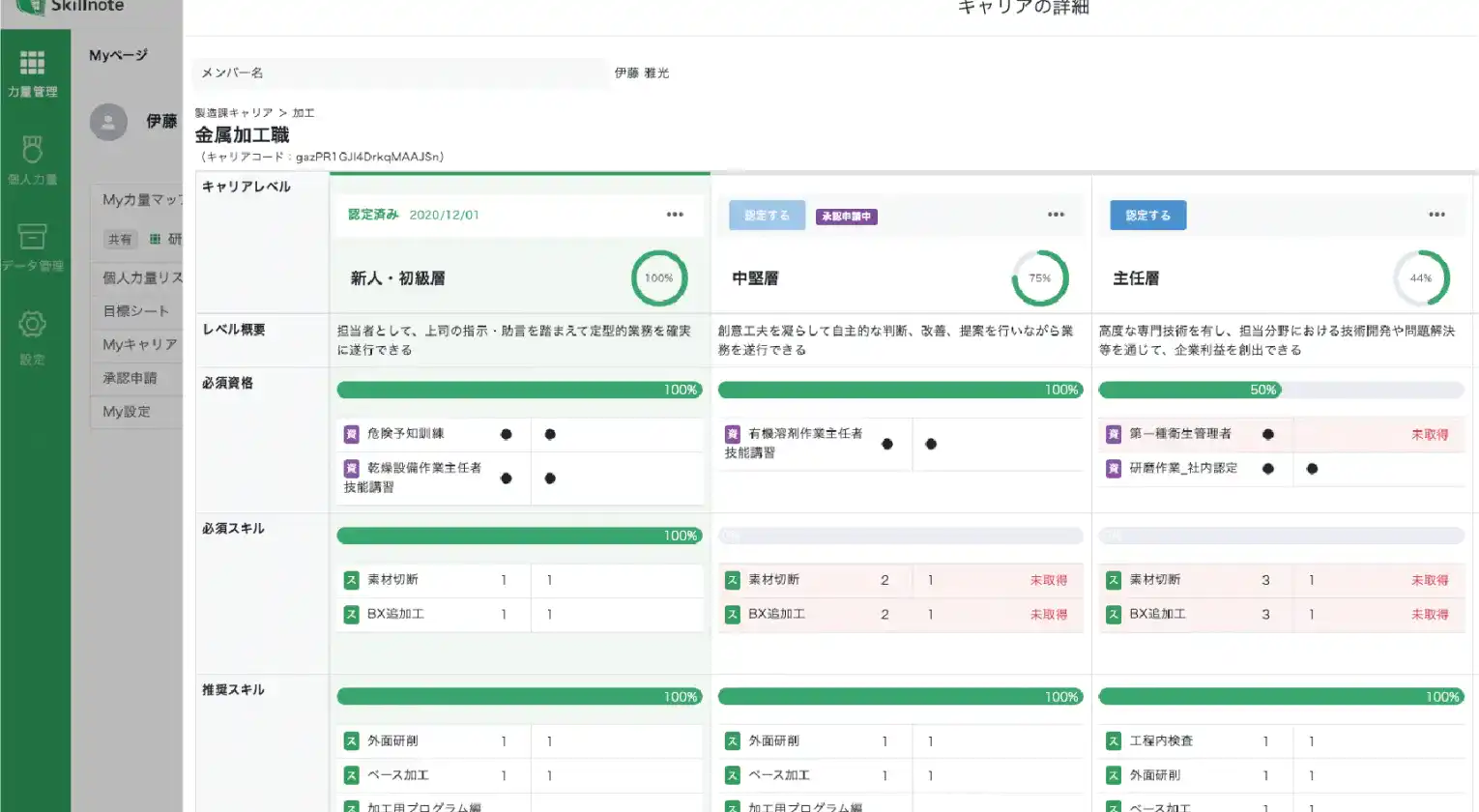Screen dimensions: 1479x812
Task: Open 力量管理 grid icon in sidebar
Action: [32, 63]
